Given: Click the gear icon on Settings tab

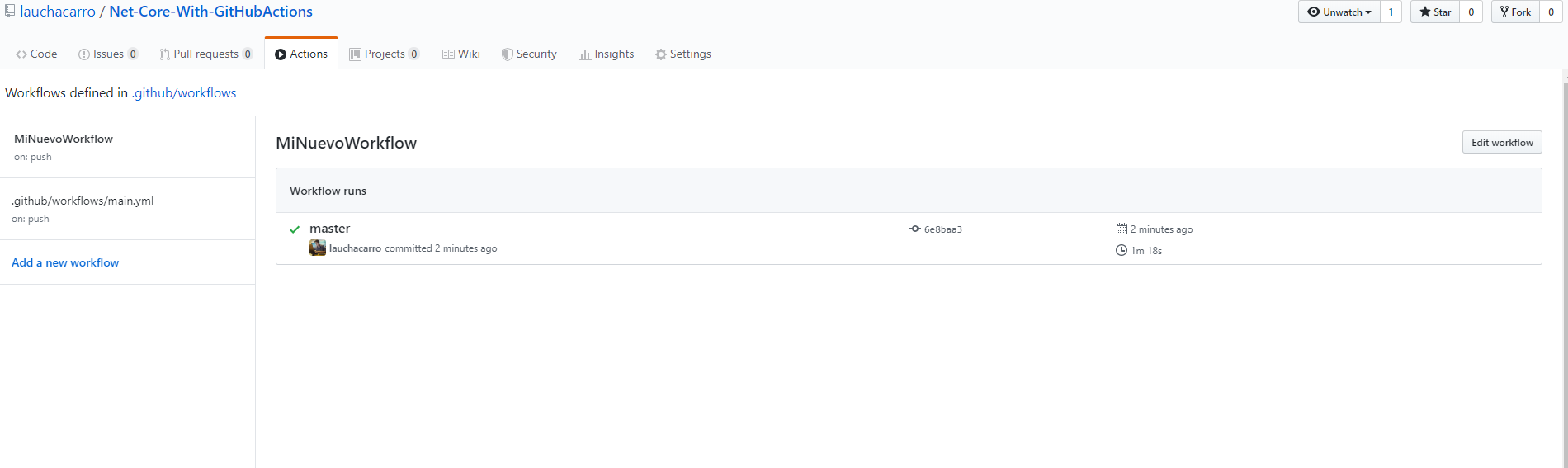Looking at the screenshot, I should point(661,54).
